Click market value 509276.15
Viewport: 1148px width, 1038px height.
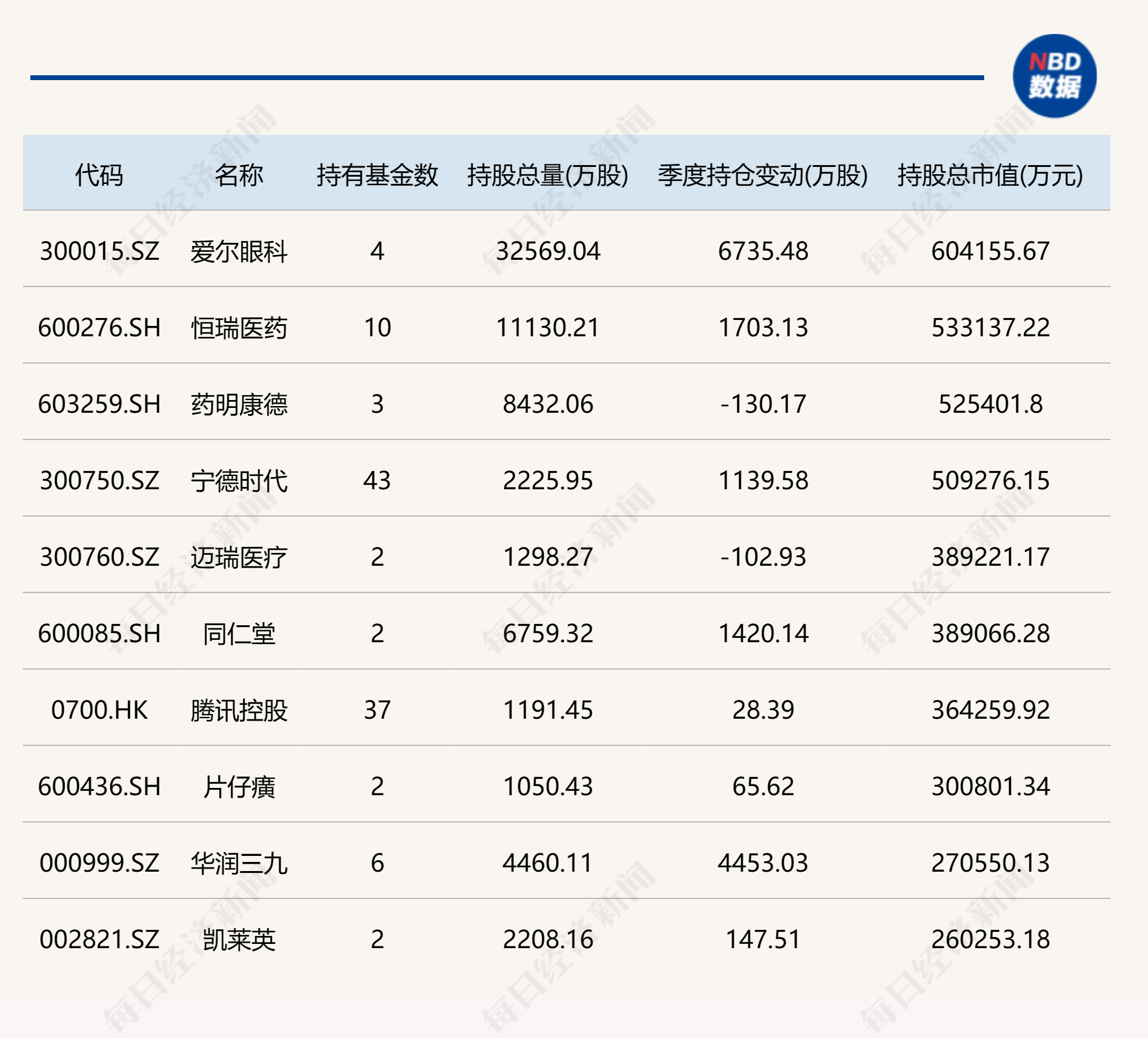pyautogui.click(x=990, y=481)
